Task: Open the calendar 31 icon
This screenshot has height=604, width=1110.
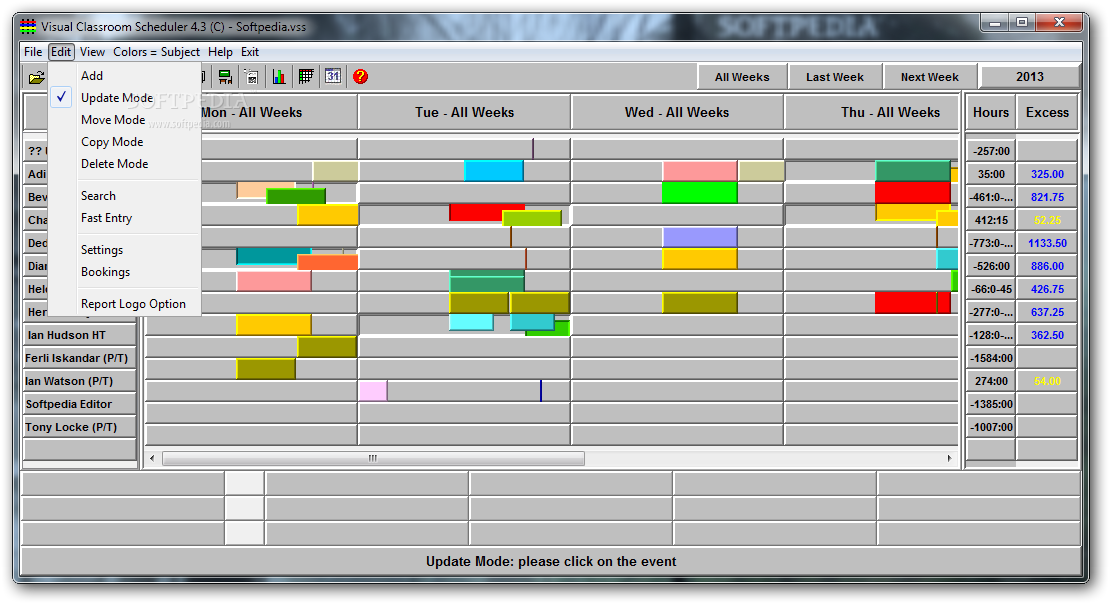Action: (x=333, y=76)
